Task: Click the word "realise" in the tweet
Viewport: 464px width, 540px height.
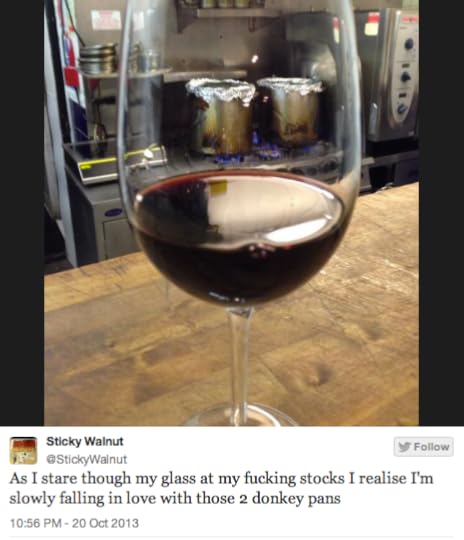Action: click(381, 478)
